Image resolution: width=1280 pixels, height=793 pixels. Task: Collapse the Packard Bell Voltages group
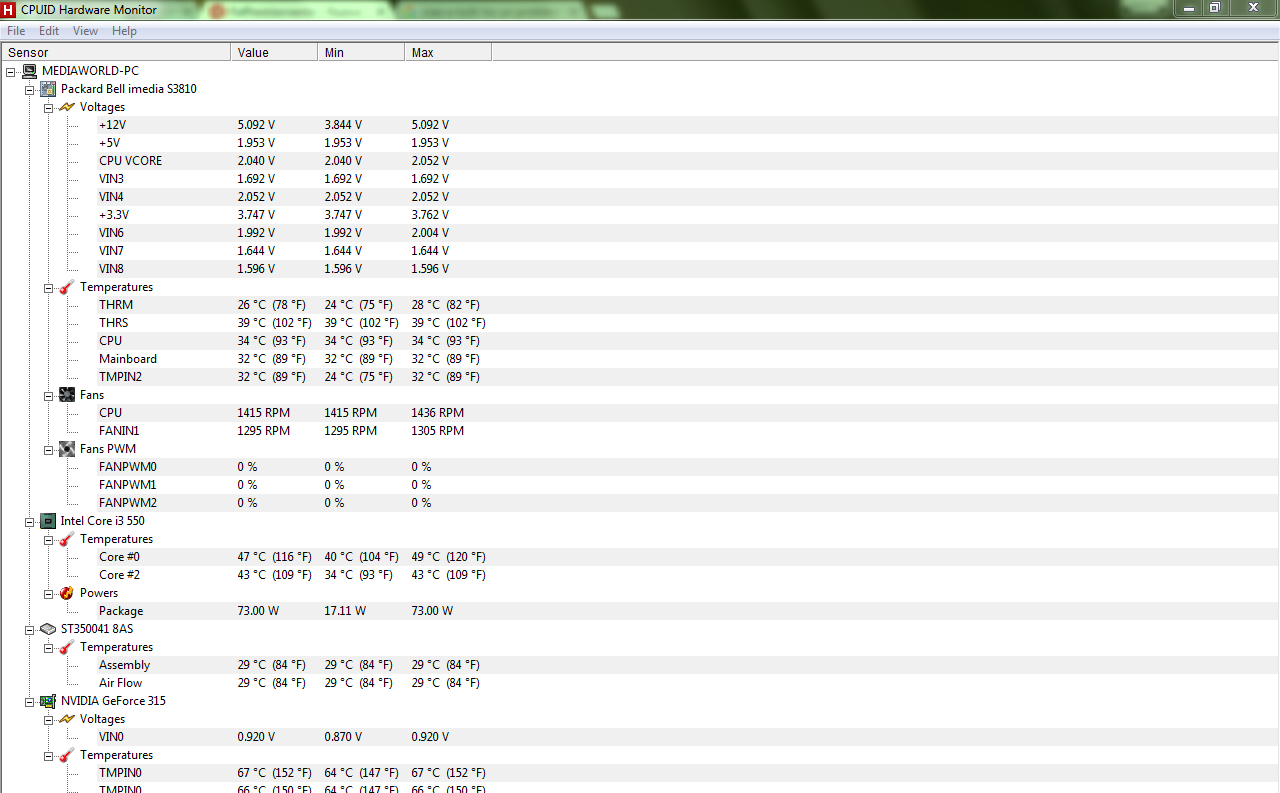tap(48, 108)
